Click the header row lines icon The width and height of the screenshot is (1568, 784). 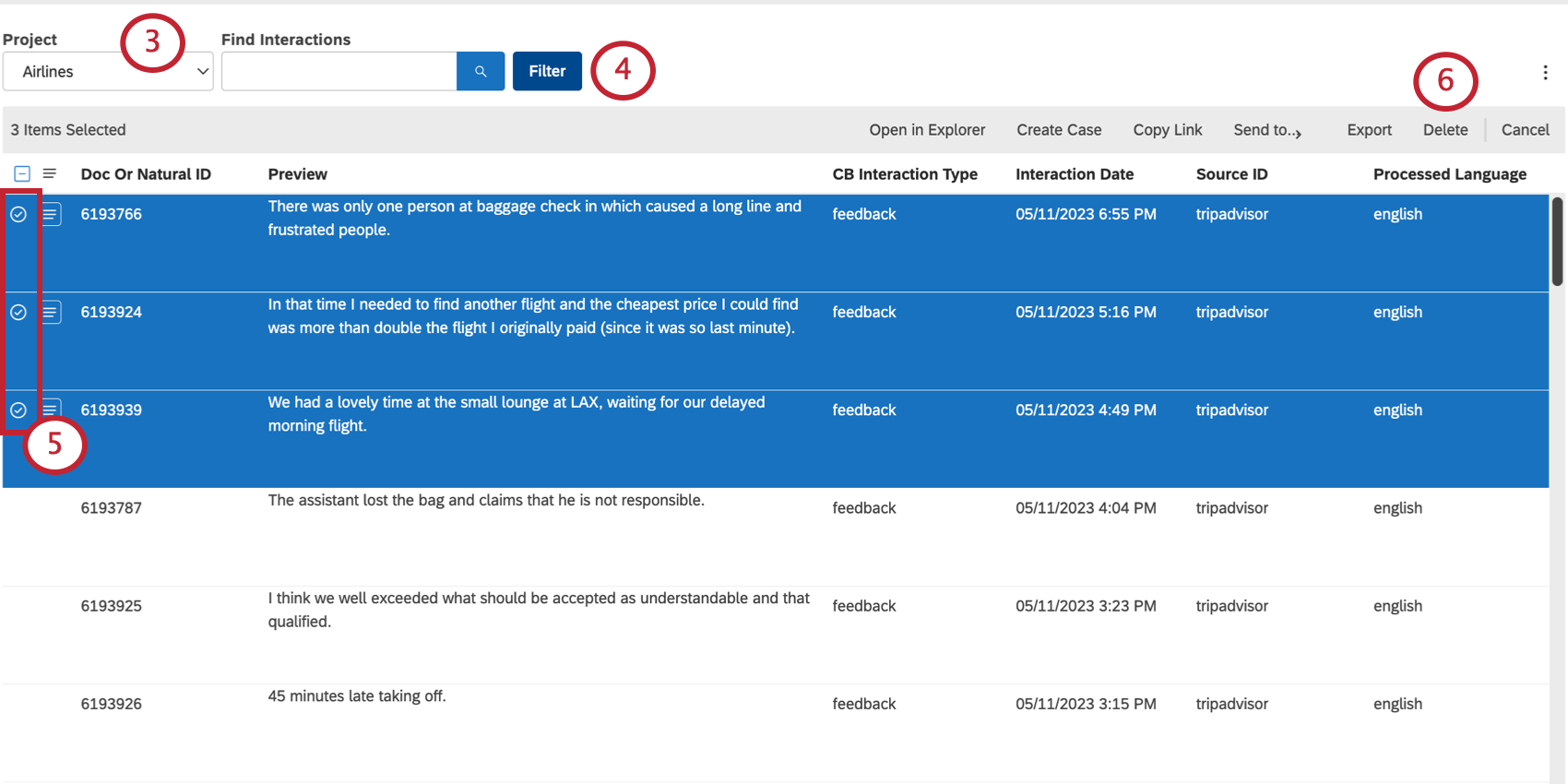click(x=50, y=173)
